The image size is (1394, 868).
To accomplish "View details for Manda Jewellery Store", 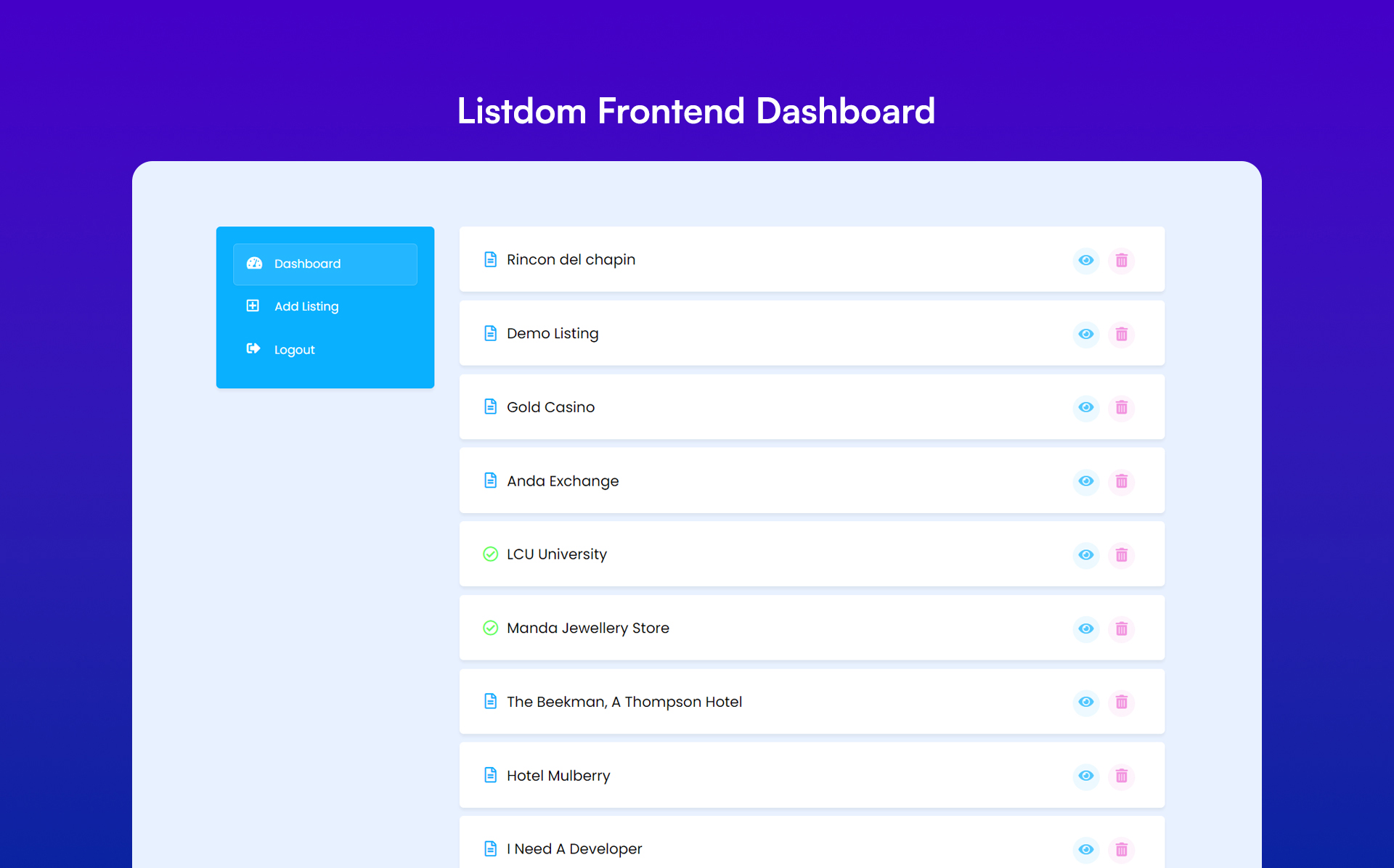I will click(1086, 628).
